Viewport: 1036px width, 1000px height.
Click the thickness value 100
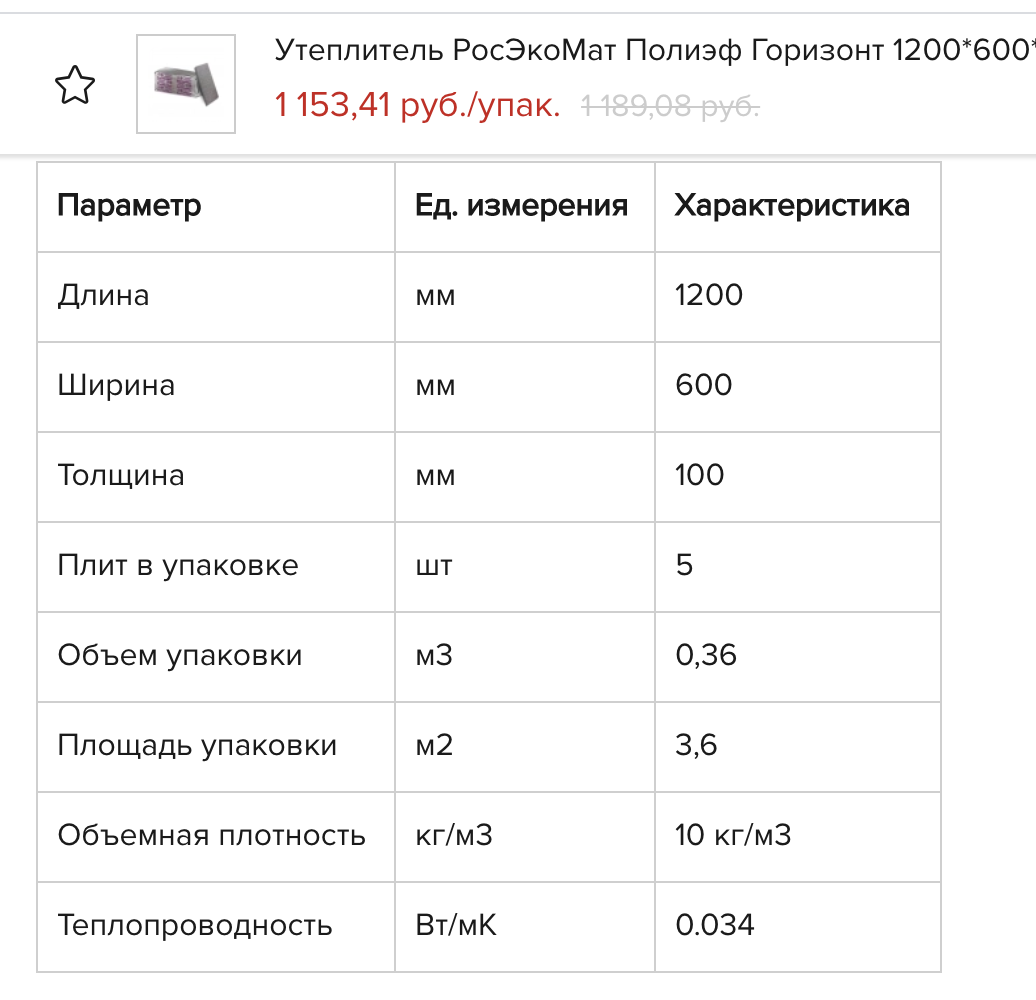[x=700, y=476]
